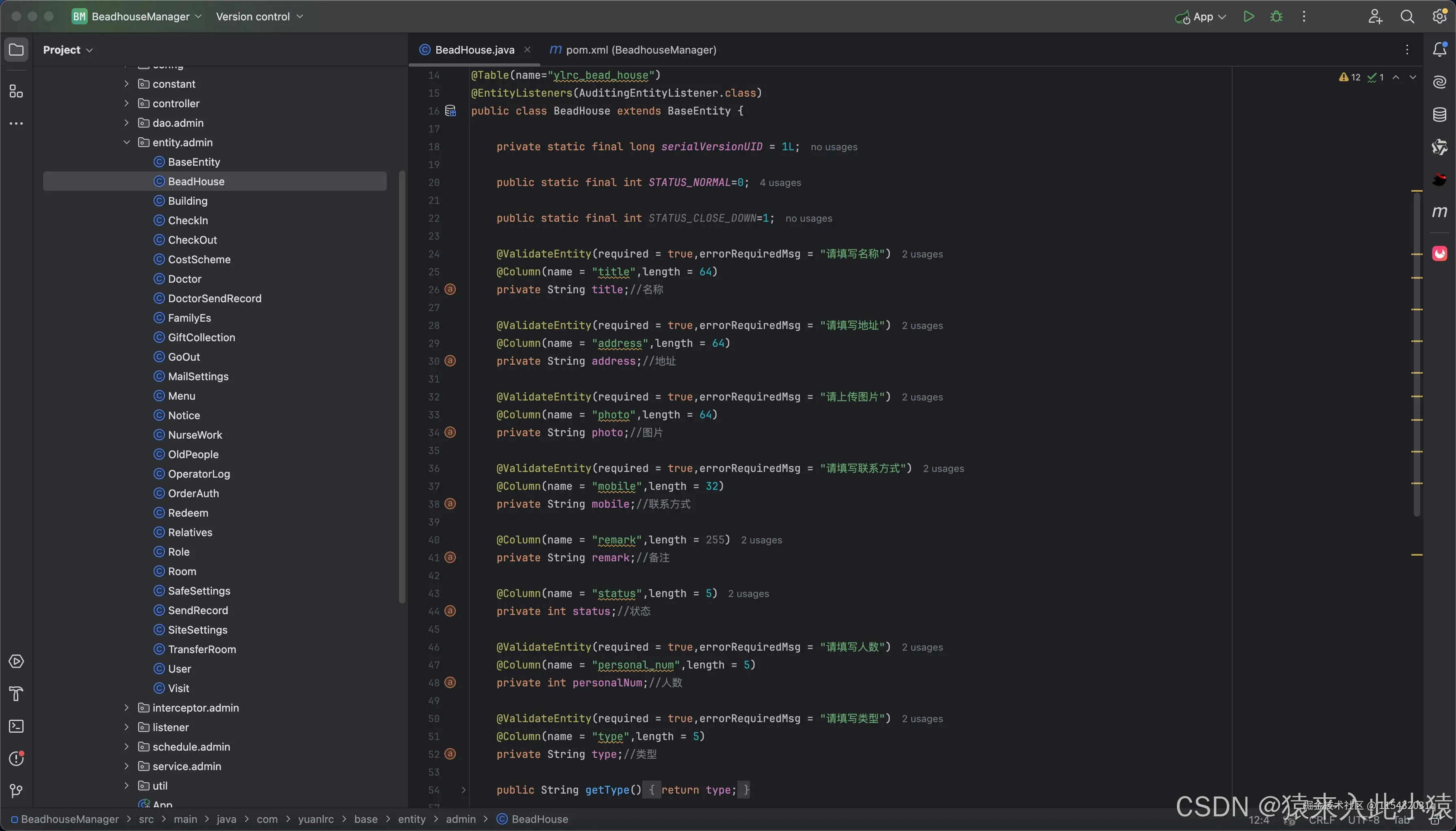Open the Git tool window

tap(16, 791)
